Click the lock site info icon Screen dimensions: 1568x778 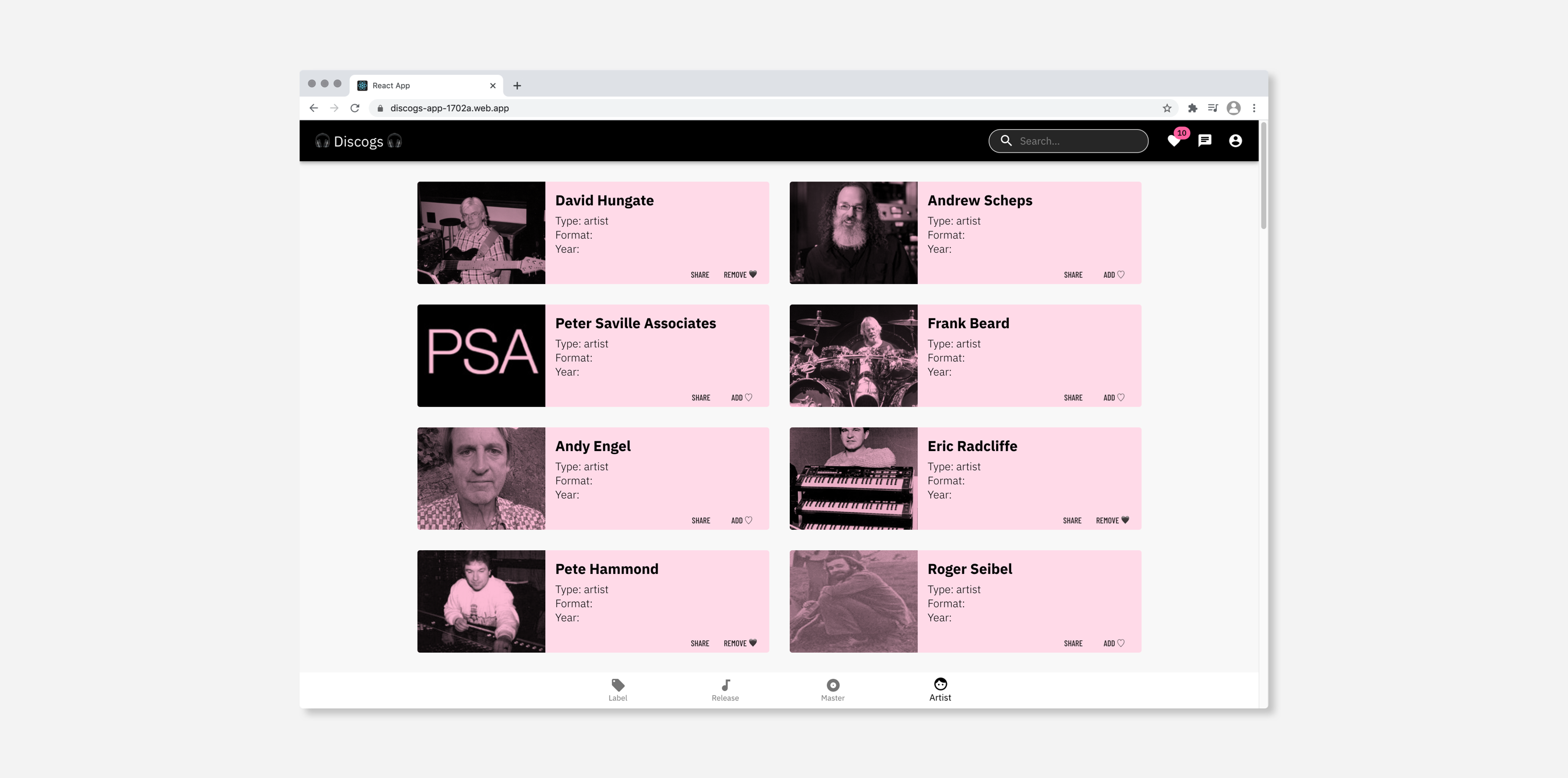tap(380, 108)
